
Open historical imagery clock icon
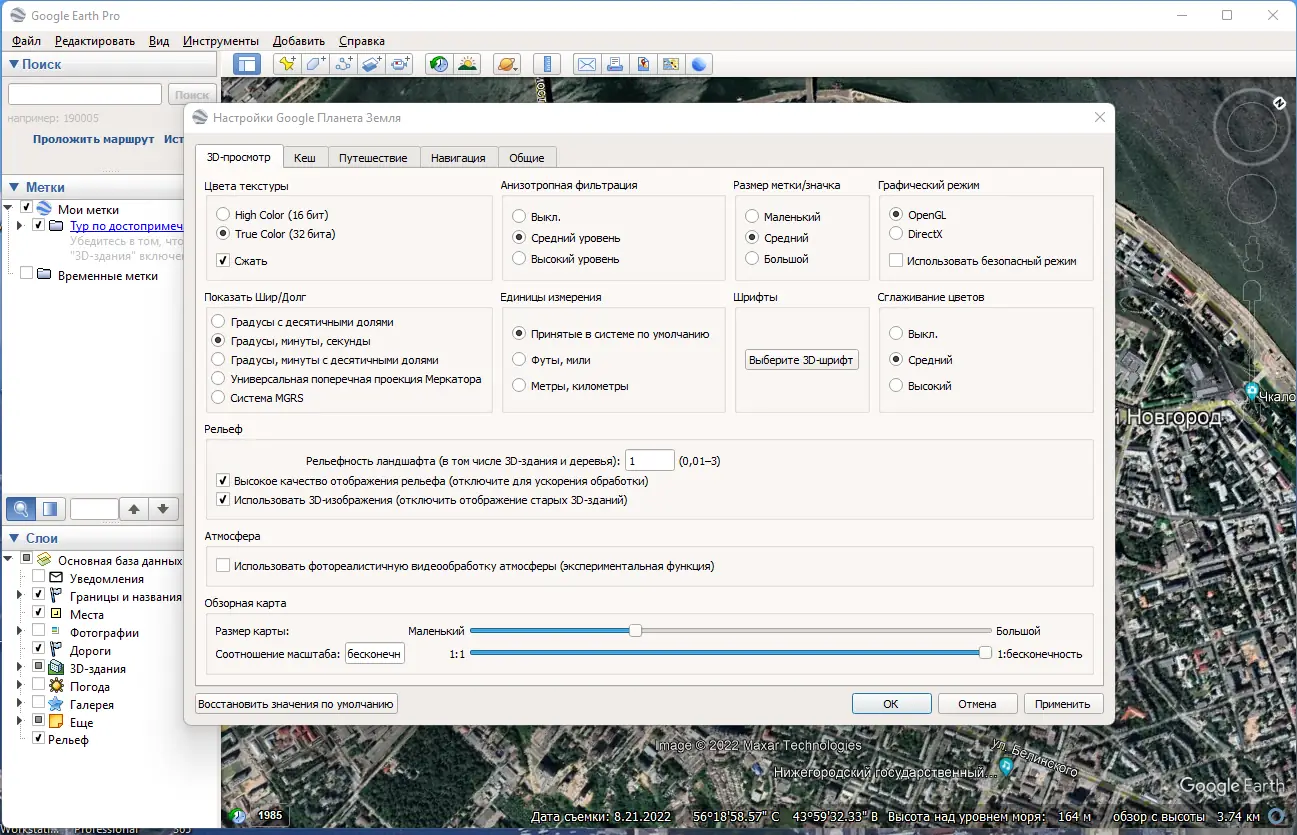tap(439, 64)
